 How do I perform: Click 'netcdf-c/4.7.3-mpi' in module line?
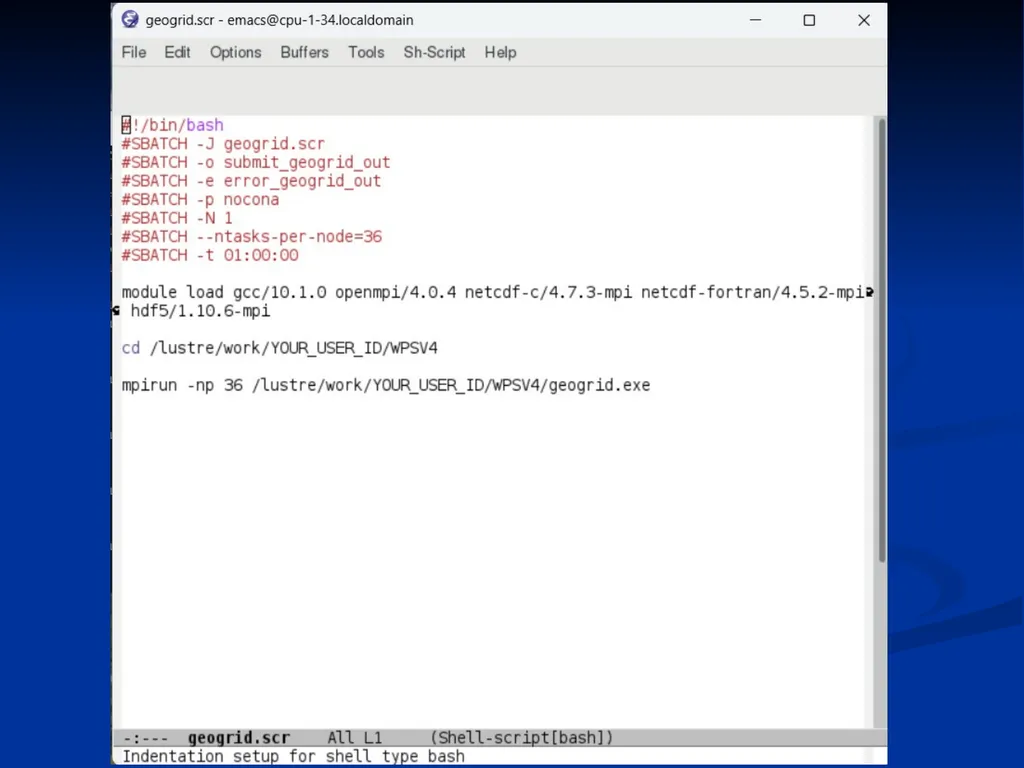(549, 292)
